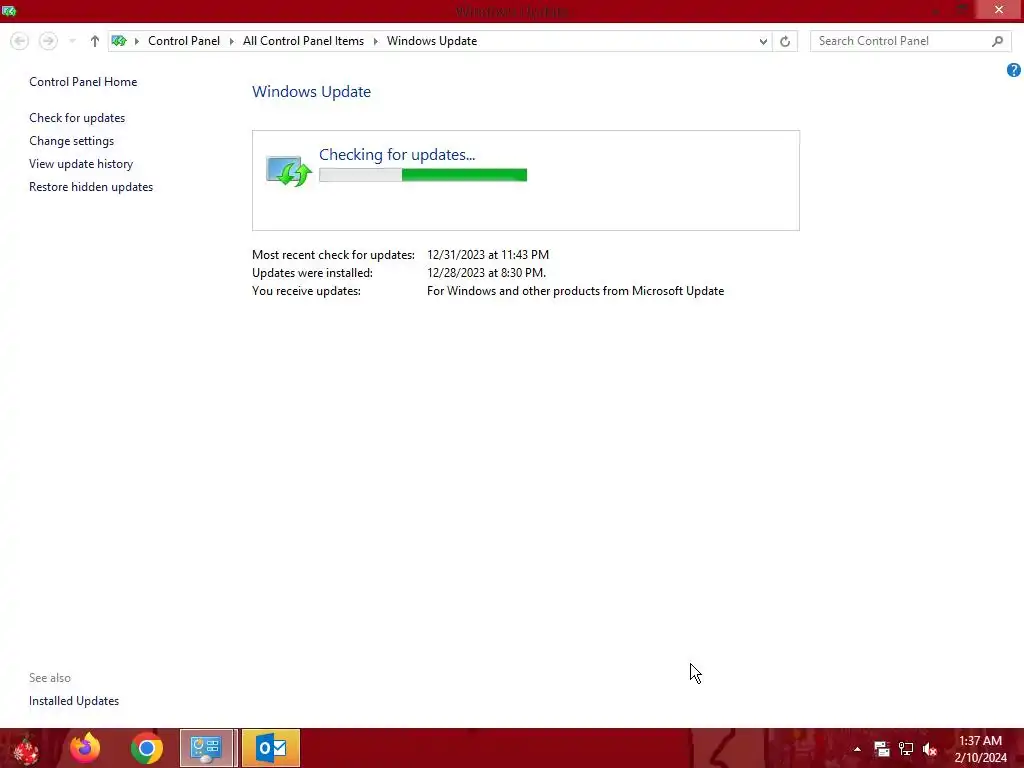This screenshot has height=768, width=1024.
Task: Open Installed Updates link
Action: point(74,701)
